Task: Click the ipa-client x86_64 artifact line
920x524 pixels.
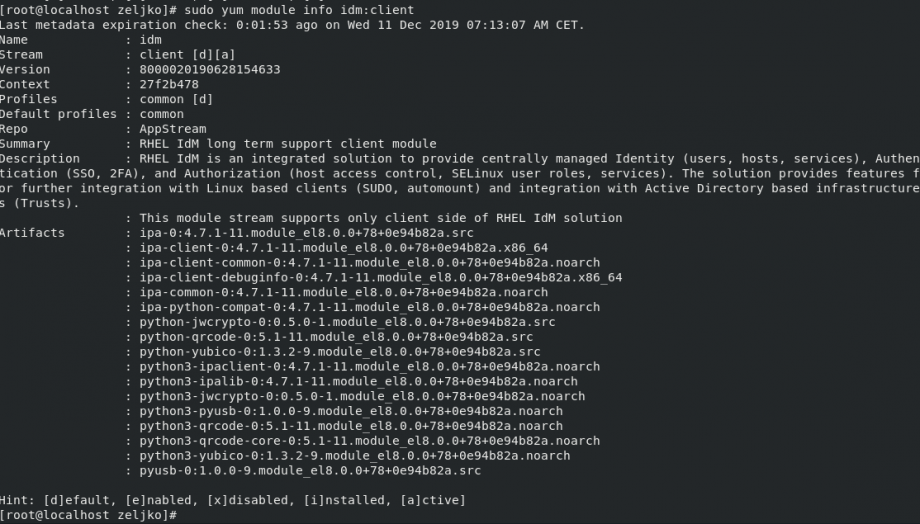Action: (343, 248)
